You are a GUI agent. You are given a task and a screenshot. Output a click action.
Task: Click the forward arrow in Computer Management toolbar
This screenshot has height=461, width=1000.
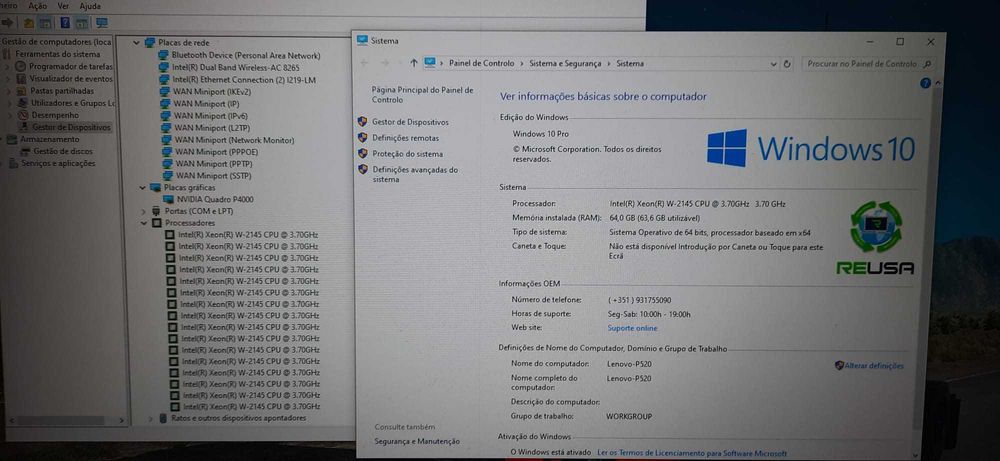pyautogui.click(x=7, y=23)
